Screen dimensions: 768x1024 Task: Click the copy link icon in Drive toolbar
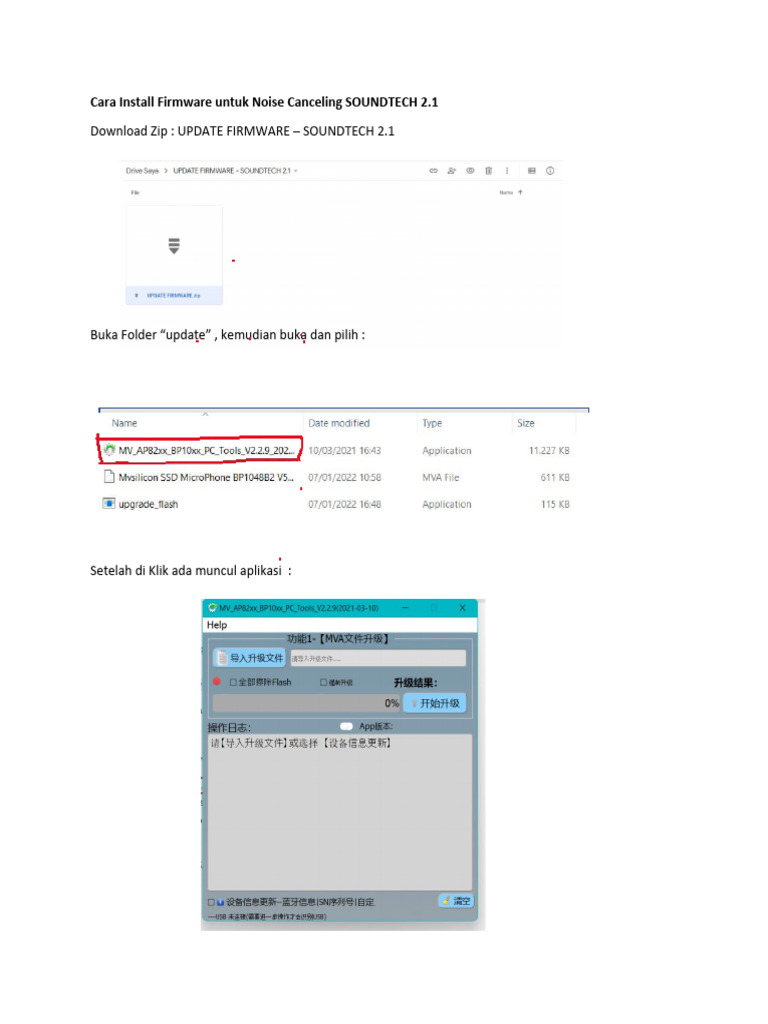[x=433, y=170]
